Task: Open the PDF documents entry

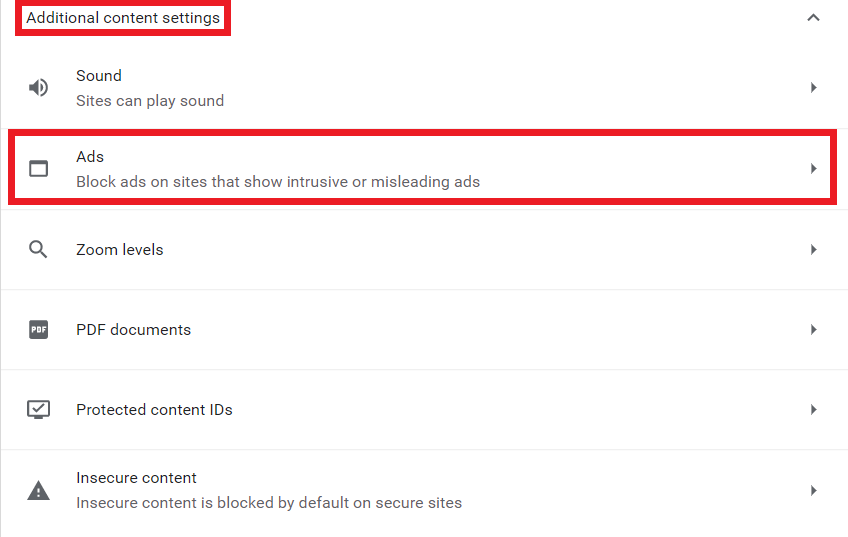Action: pyautogui.click(x=424, y=329)
